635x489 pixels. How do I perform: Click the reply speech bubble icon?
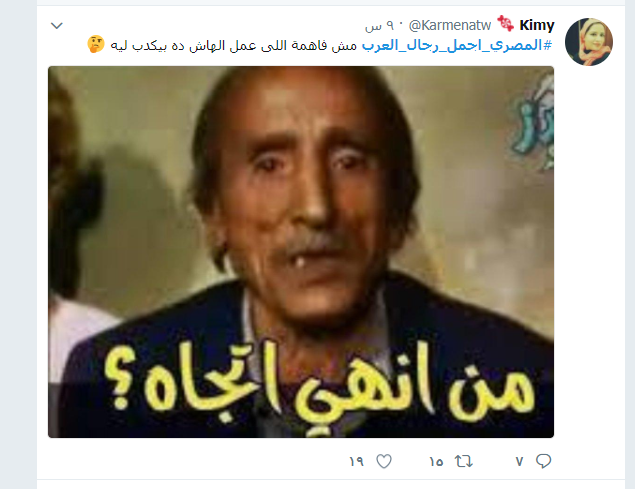pos(543,461)
